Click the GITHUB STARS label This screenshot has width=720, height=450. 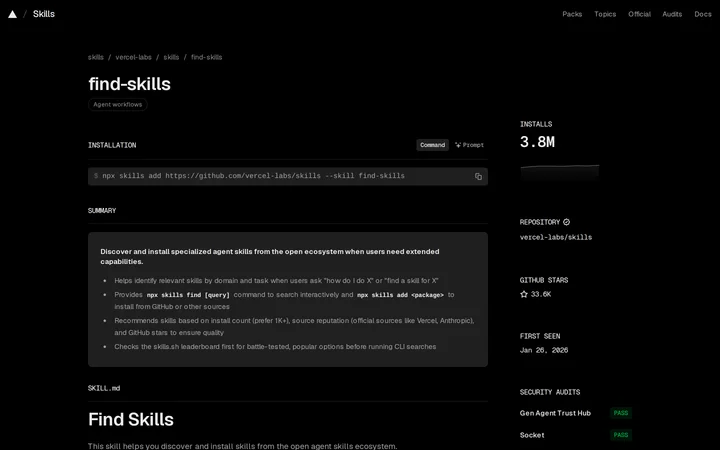(x=544, y=280)
